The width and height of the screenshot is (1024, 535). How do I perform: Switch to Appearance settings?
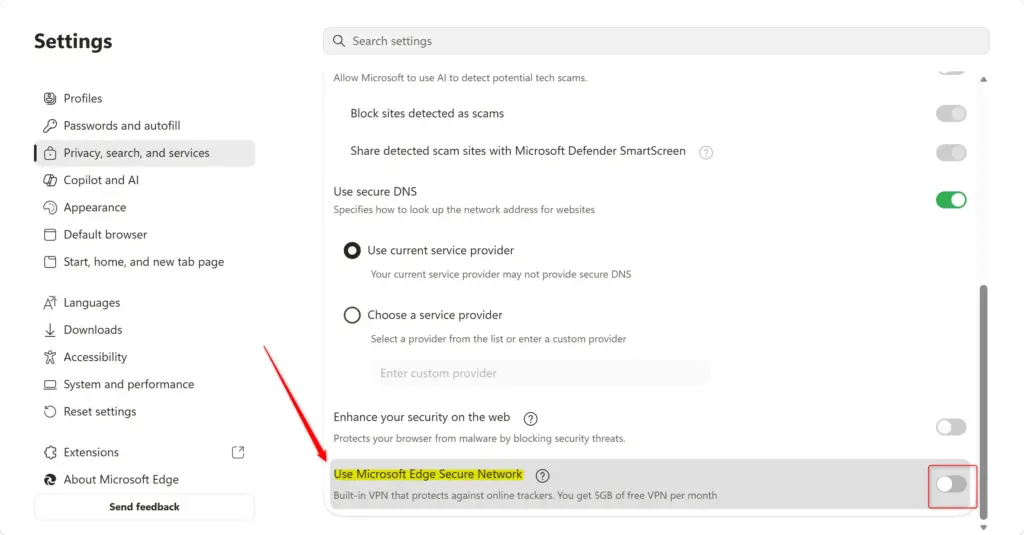coord(144,208)
